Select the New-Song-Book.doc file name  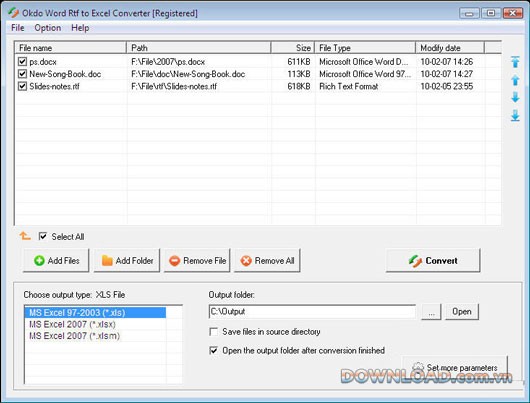click(65, 74)
